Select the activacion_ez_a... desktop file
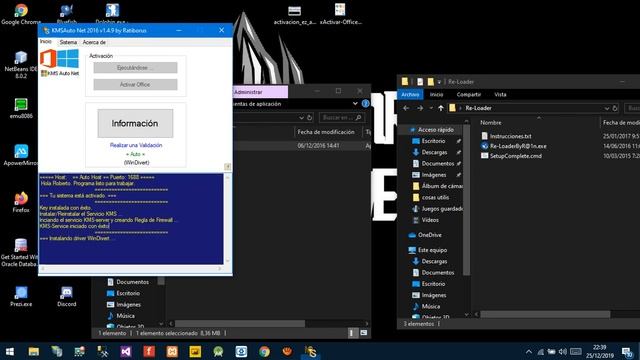Viewport: 640px width, 360px height. click(x=294, y=15)
